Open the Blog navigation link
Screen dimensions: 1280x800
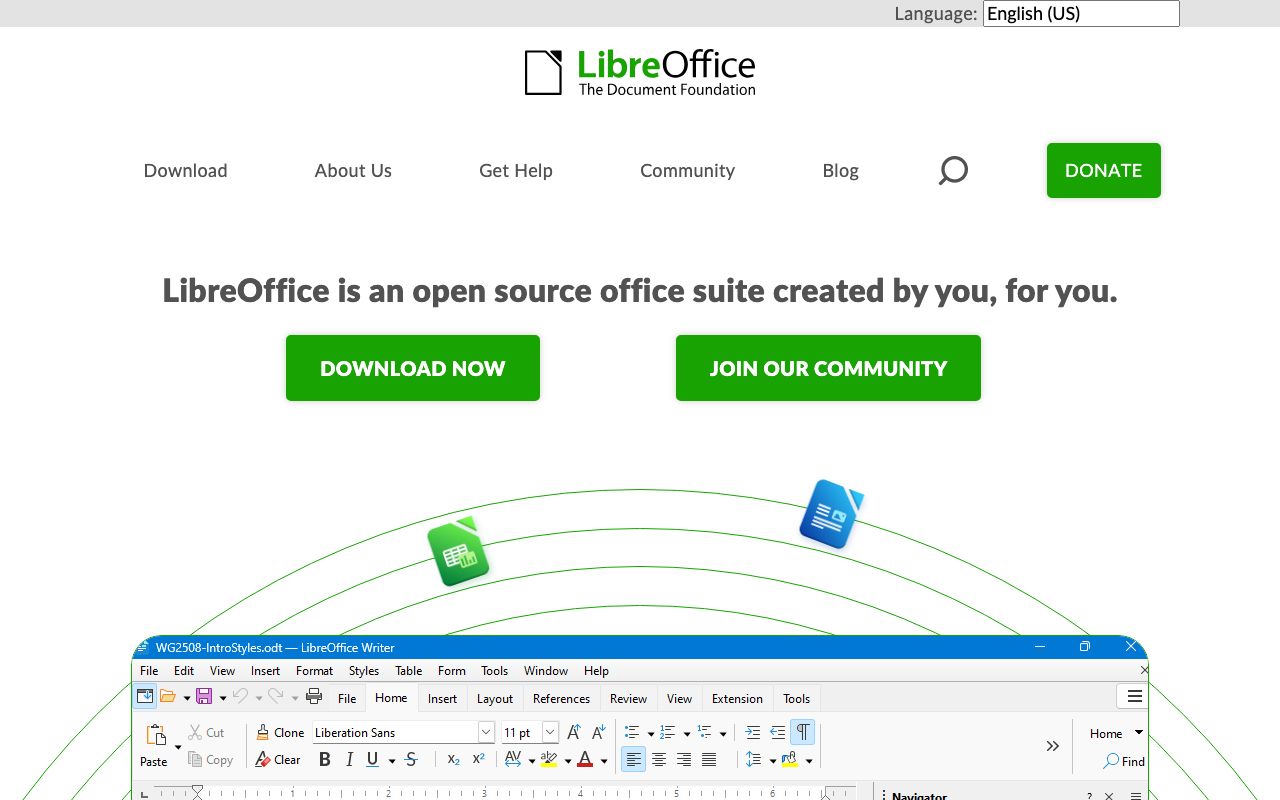coord(841,170)
